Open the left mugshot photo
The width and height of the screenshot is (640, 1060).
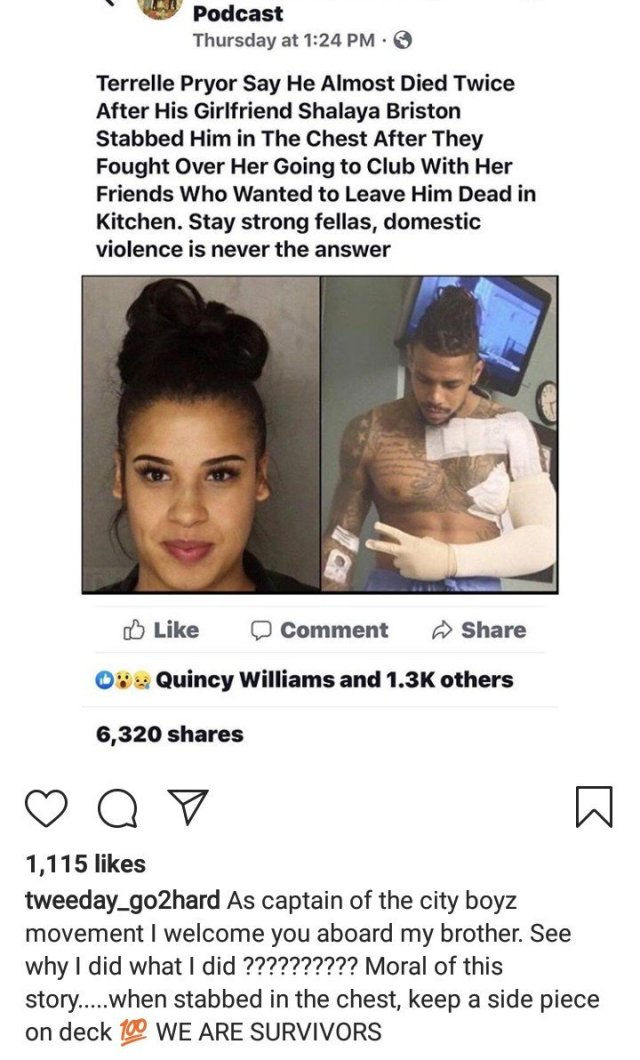click(x=201, y=435)
